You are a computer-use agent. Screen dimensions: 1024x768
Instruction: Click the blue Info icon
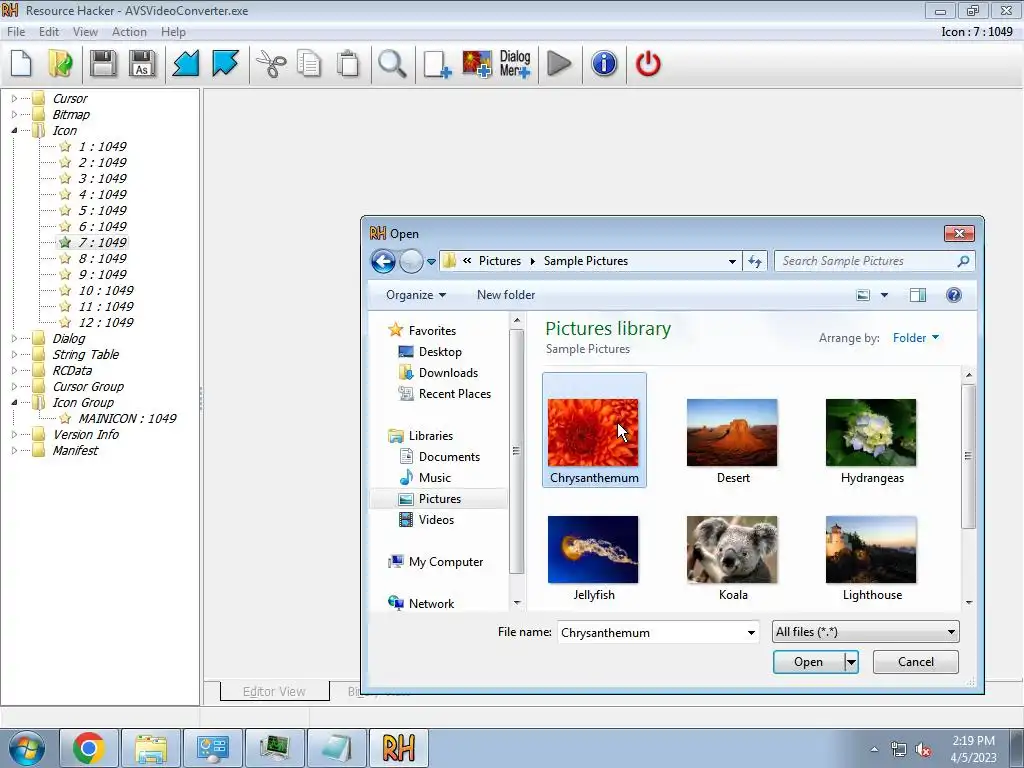604,64
